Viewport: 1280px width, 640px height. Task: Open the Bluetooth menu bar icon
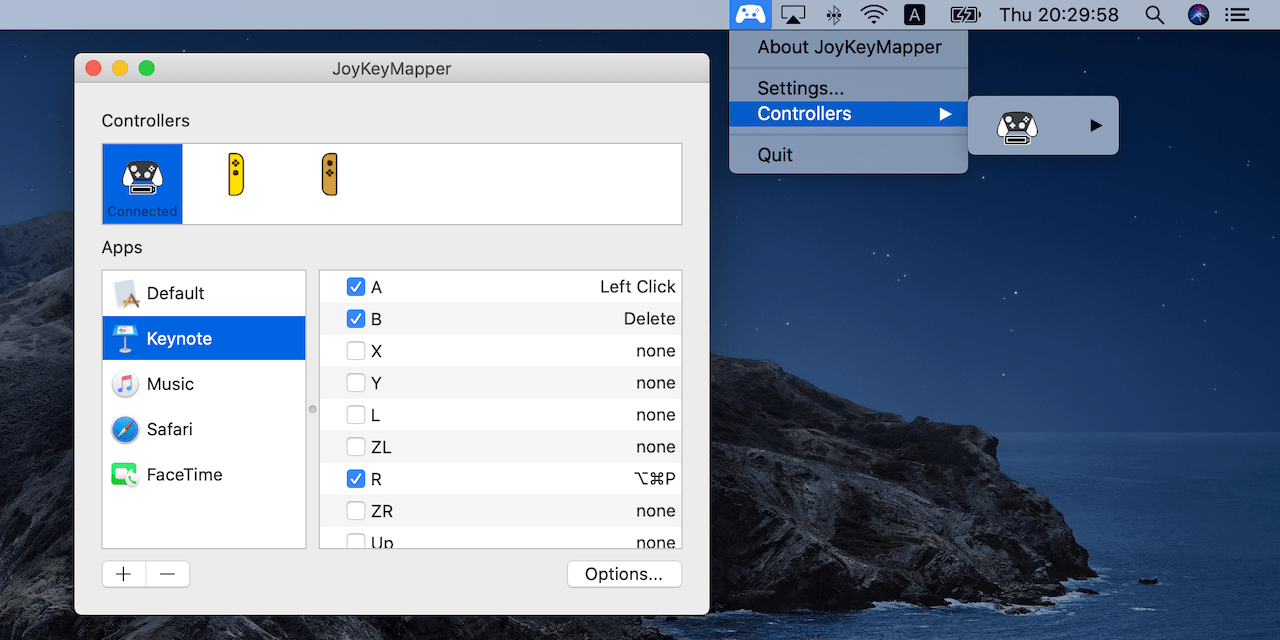(x=833, y=14)
